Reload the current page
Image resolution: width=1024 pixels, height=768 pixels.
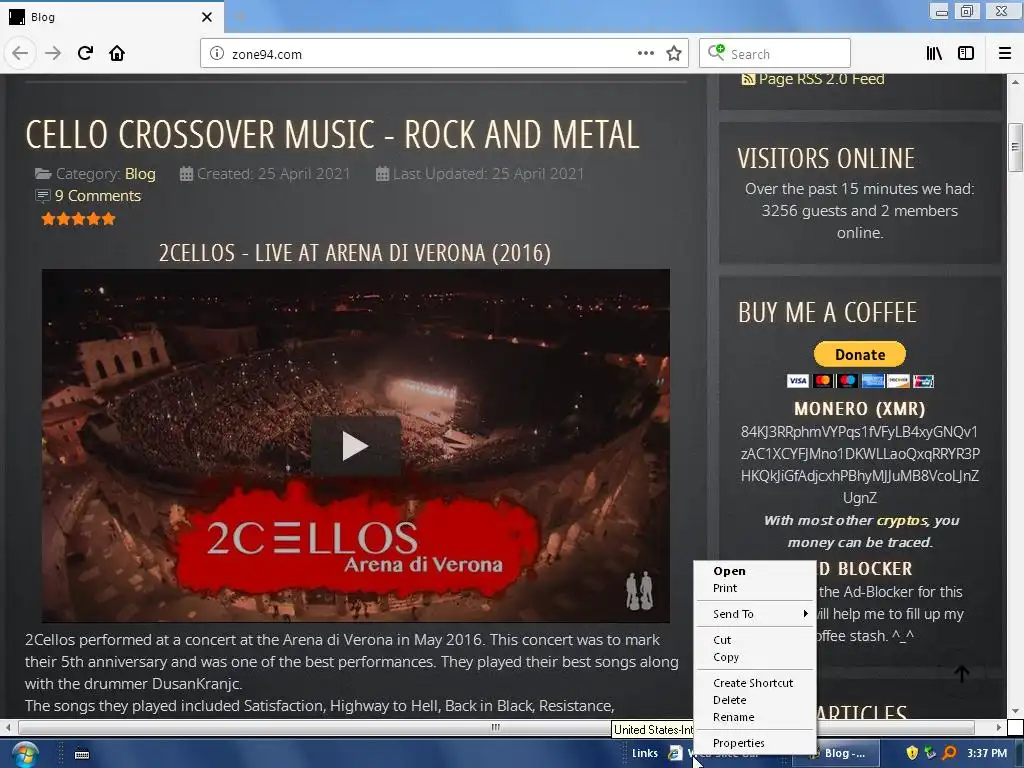click(85, 54)
